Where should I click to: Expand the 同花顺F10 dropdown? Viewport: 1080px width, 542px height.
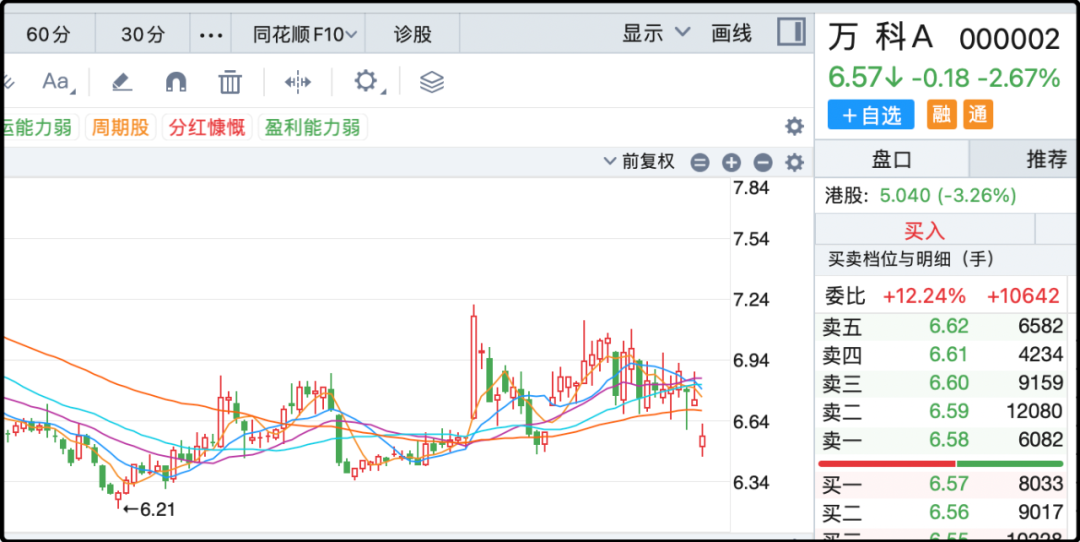(304, 34)
